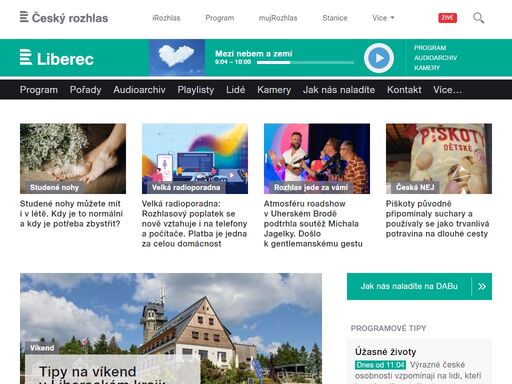Click the Český rozhlas logo
Viewport: 512px width, 384px height.
tap(64, 18)
